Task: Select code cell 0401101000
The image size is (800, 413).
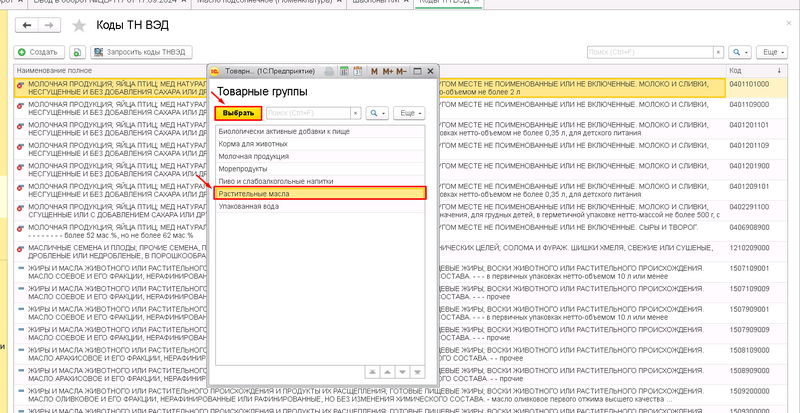Action: pyautogui.click(x=757, y=88)
